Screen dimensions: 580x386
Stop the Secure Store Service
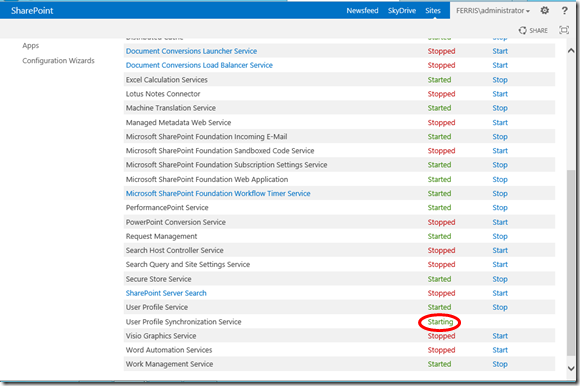(500, 279)
